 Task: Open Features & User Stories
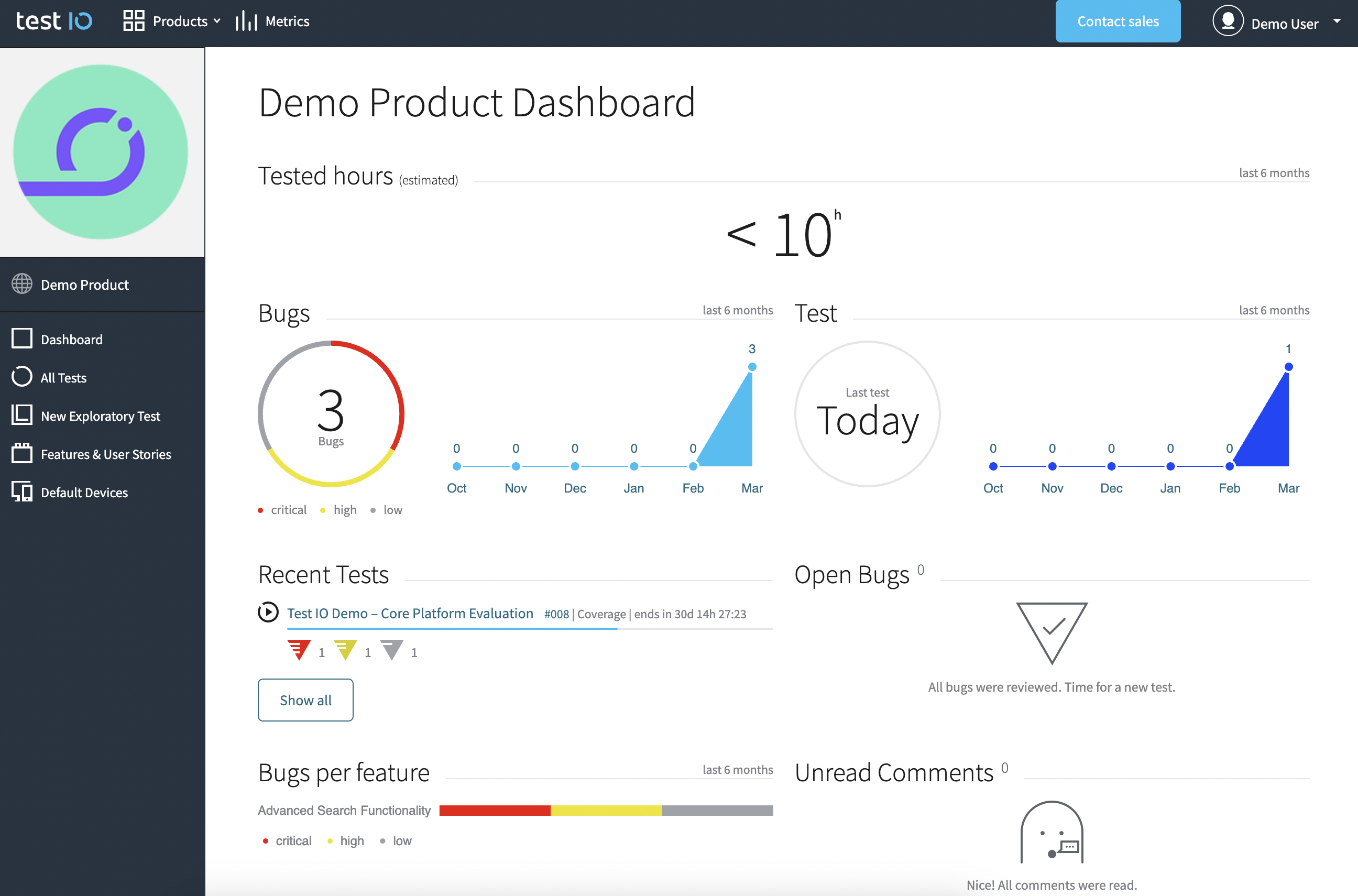coord(106,454)
